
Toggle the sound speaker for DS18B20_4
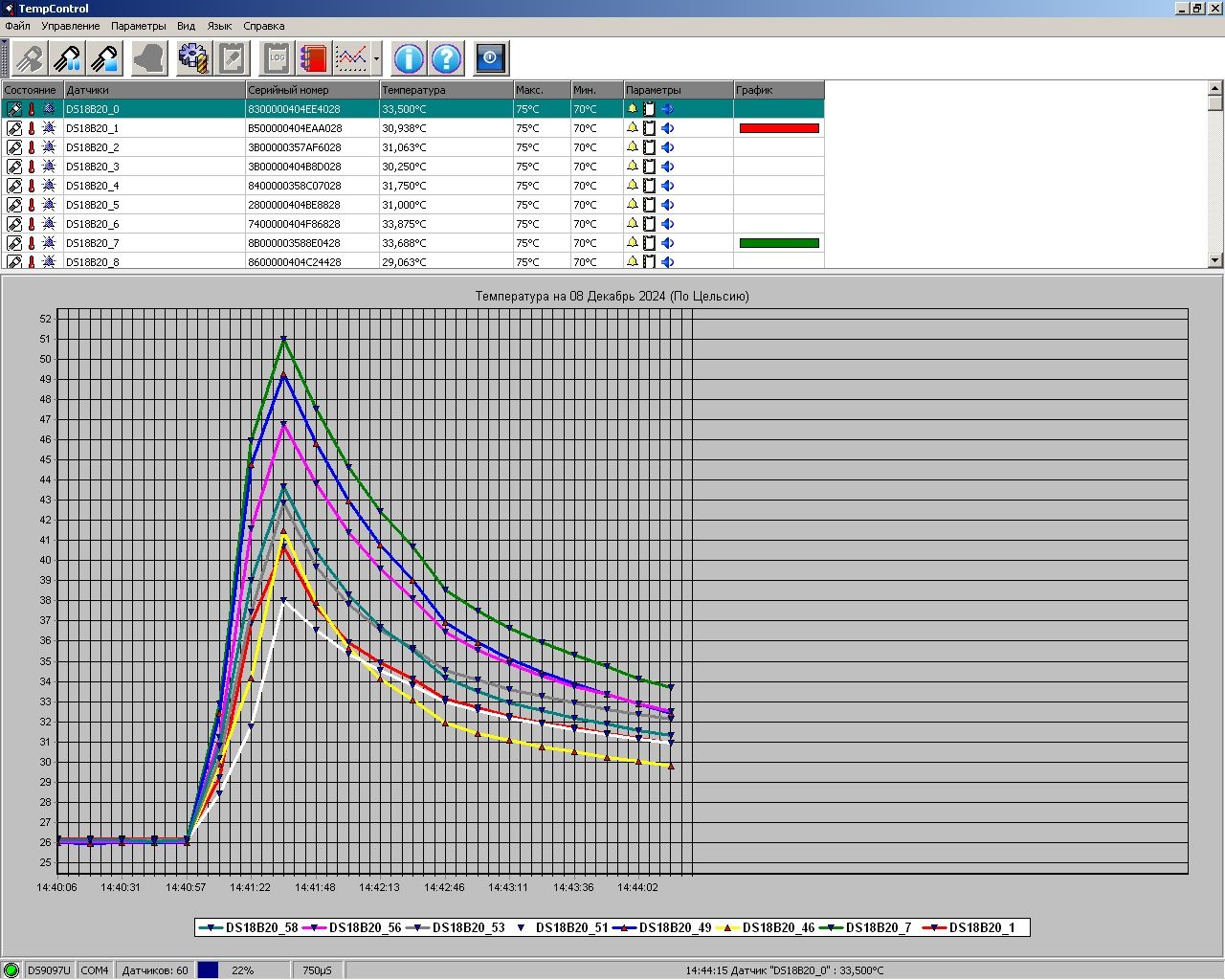click(x=667, y=186)
